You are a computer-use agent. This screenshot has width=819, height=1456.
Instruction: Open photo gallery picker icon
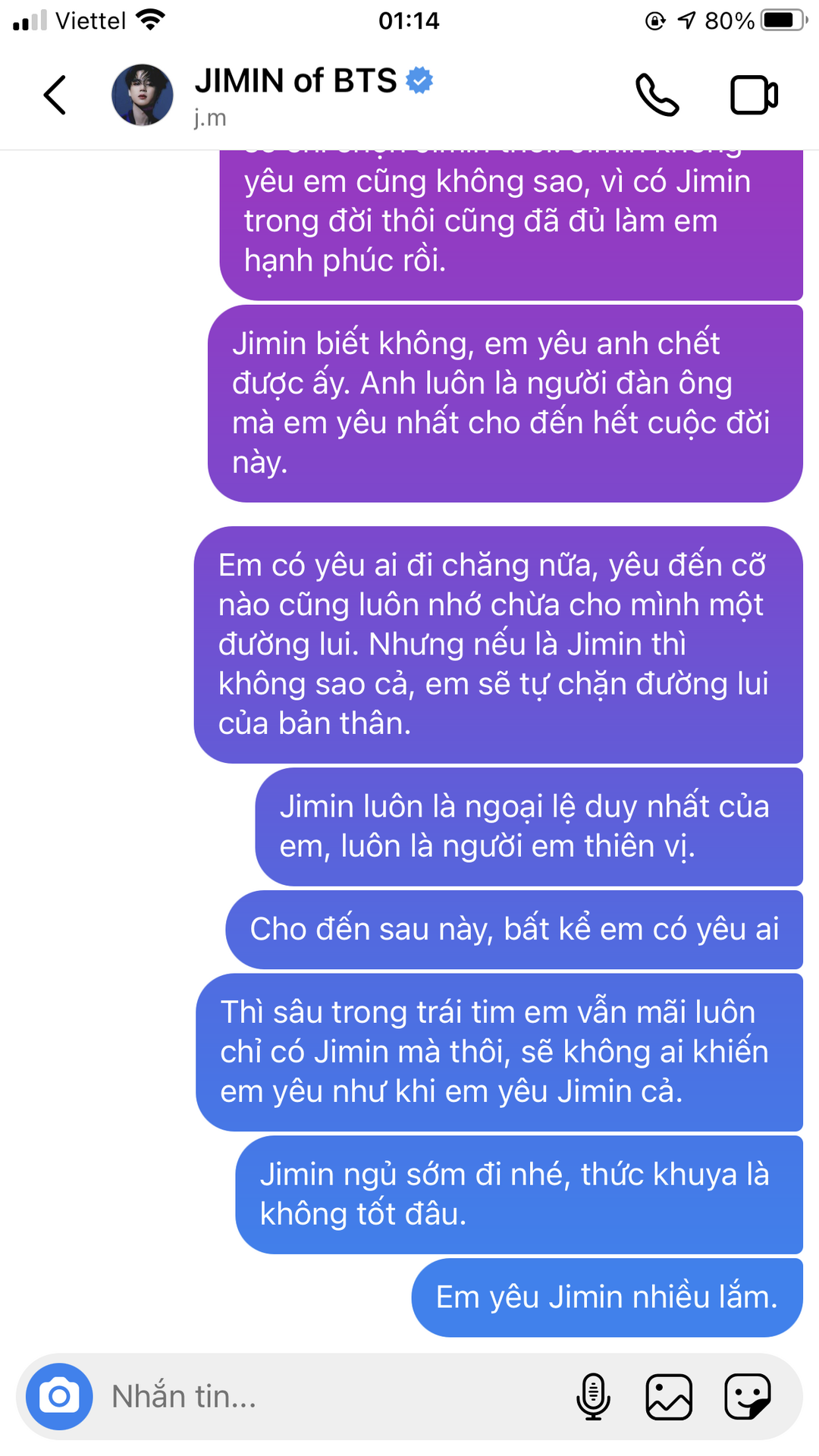669,1396
